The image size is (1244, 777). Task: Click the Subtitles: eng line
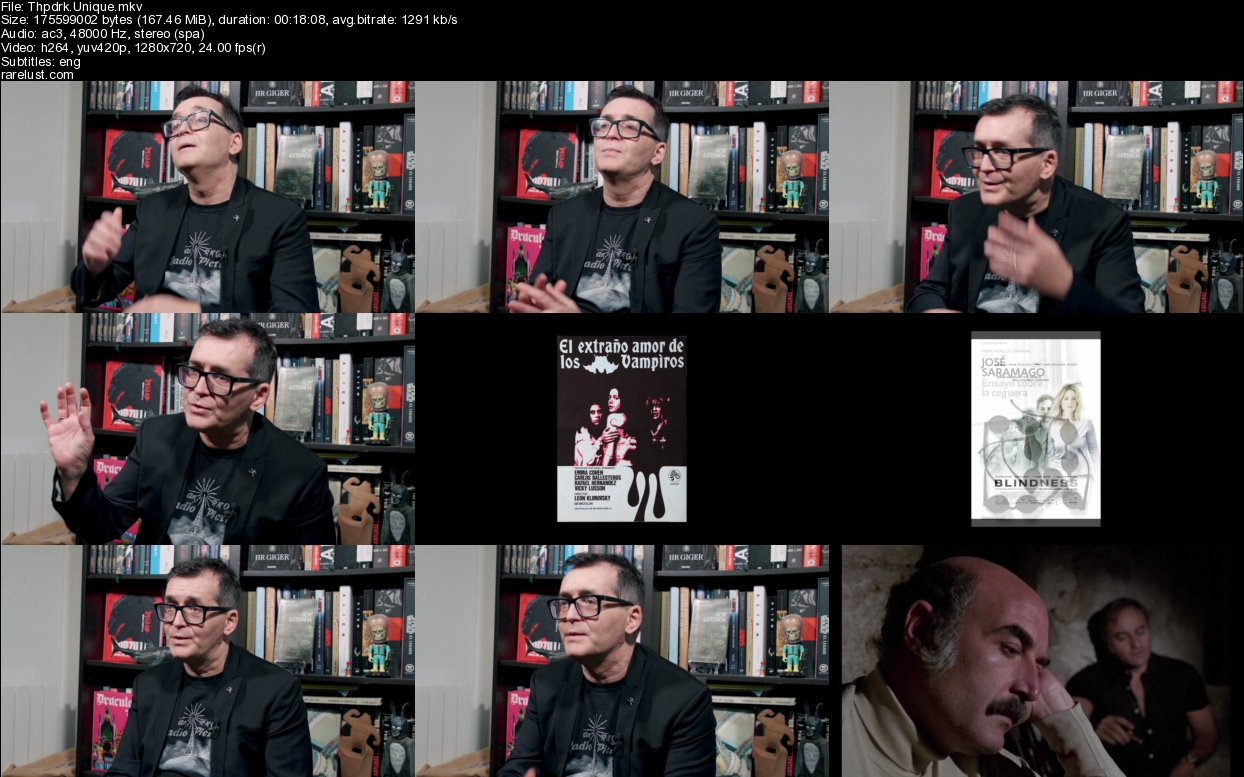[40, 62]
